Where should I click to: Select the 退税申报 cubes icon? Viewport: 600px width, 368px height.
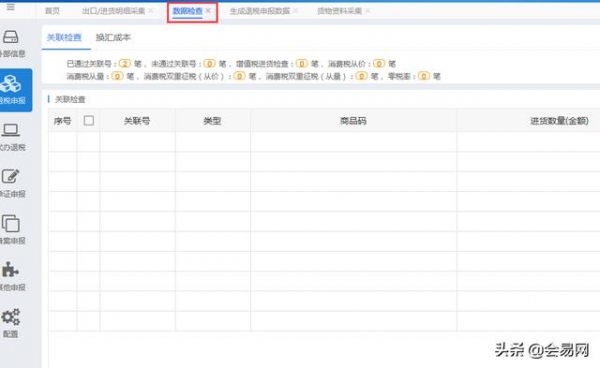pos(11,84)
